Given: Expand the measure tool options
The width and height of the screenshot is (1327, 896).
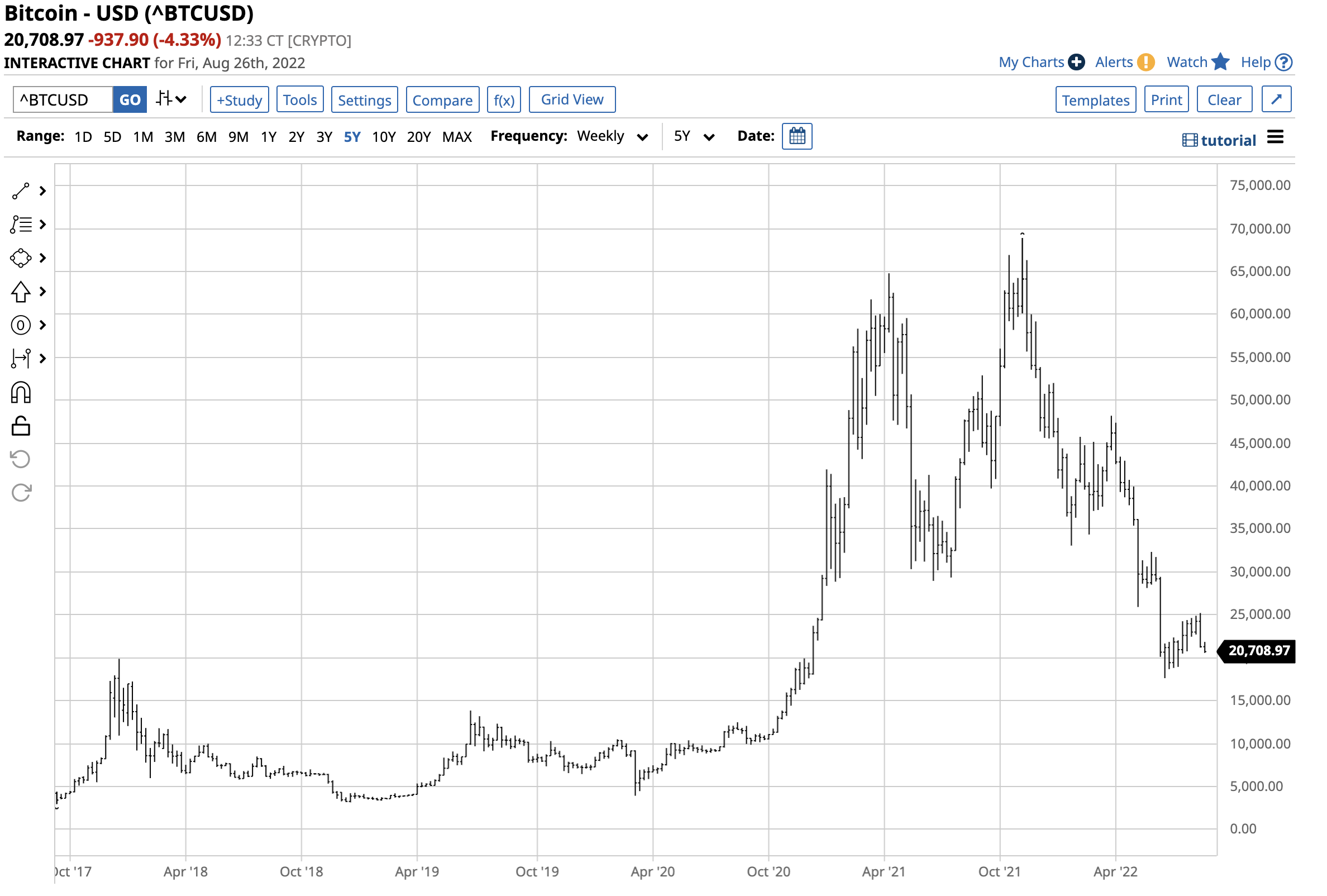Looking at the screenshot, I should point(42,359).
